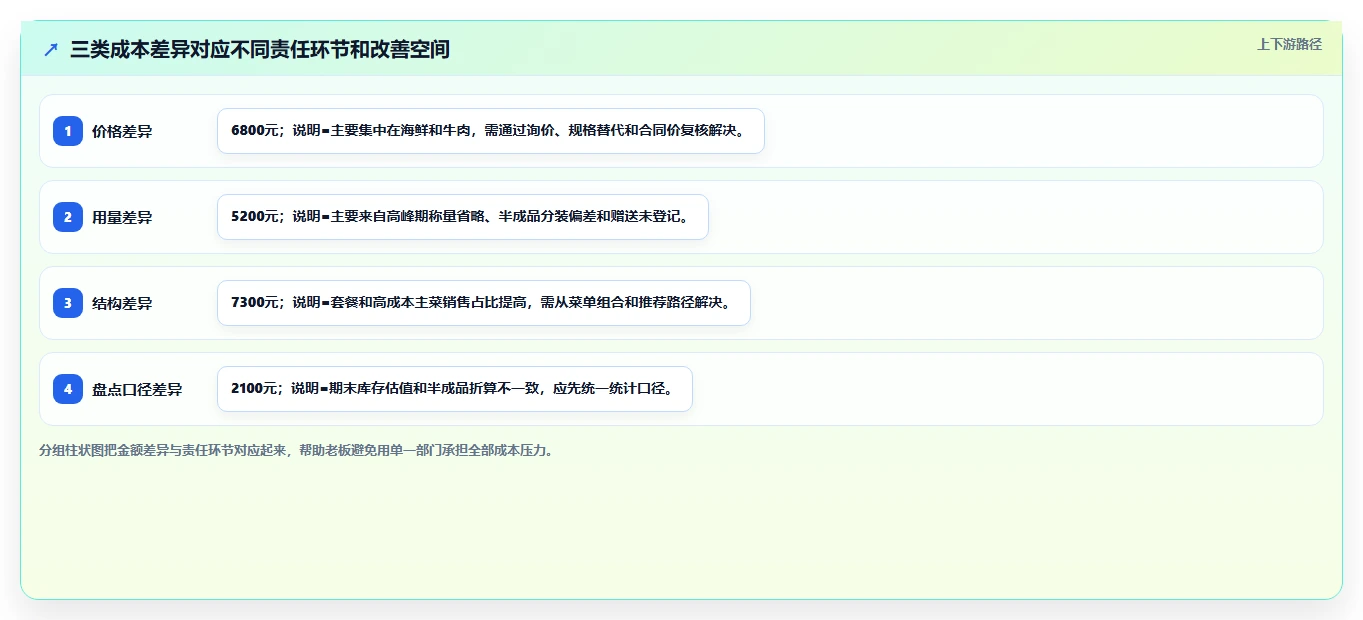This screenshot has height=620, width=1363.
Task: Click the number 4 badge for 盘点口径差异
Action: point(68,389)
